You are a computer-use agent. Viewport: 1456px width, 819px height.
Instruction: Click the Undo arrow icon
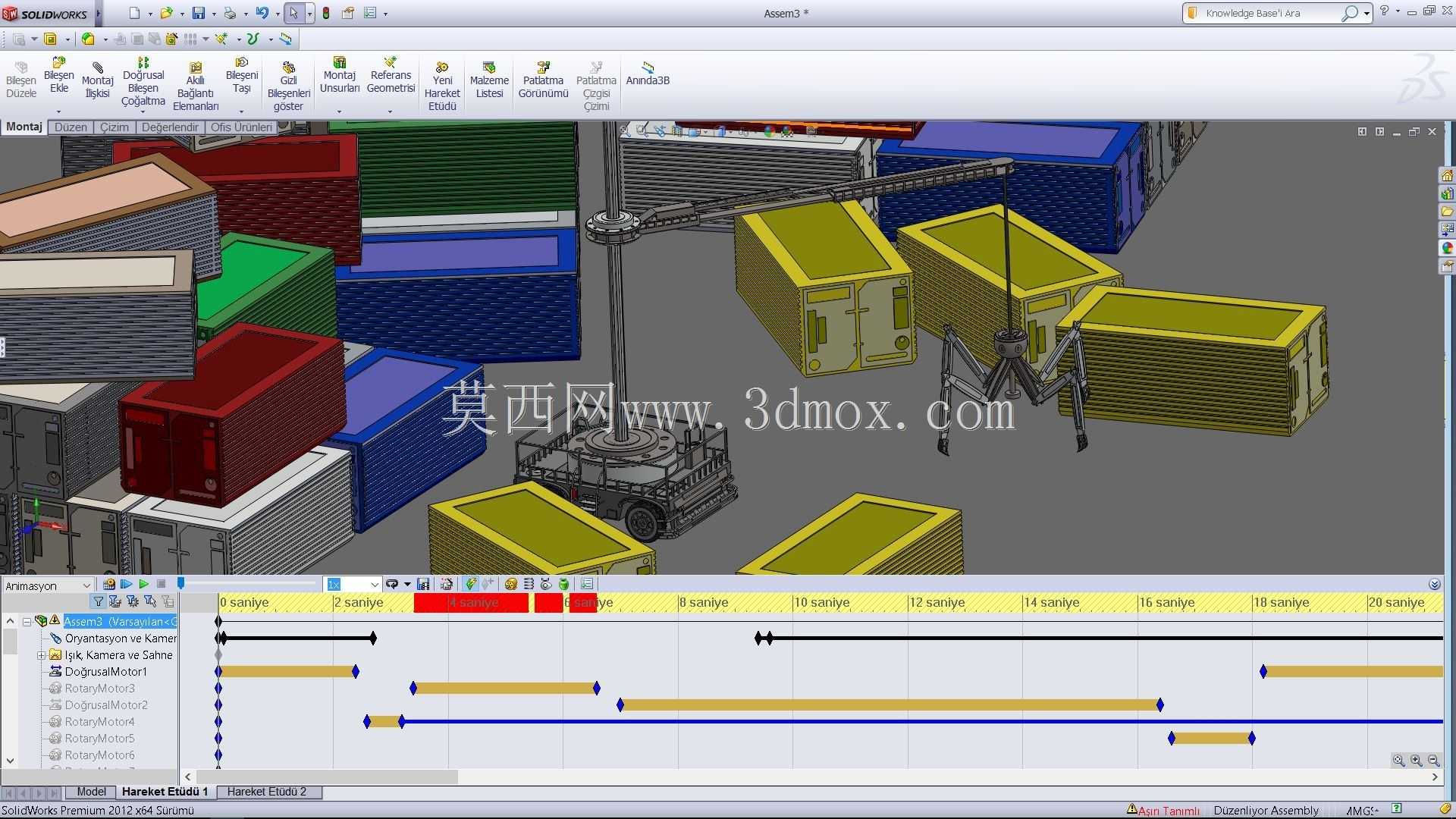click(x=262, y=13)
